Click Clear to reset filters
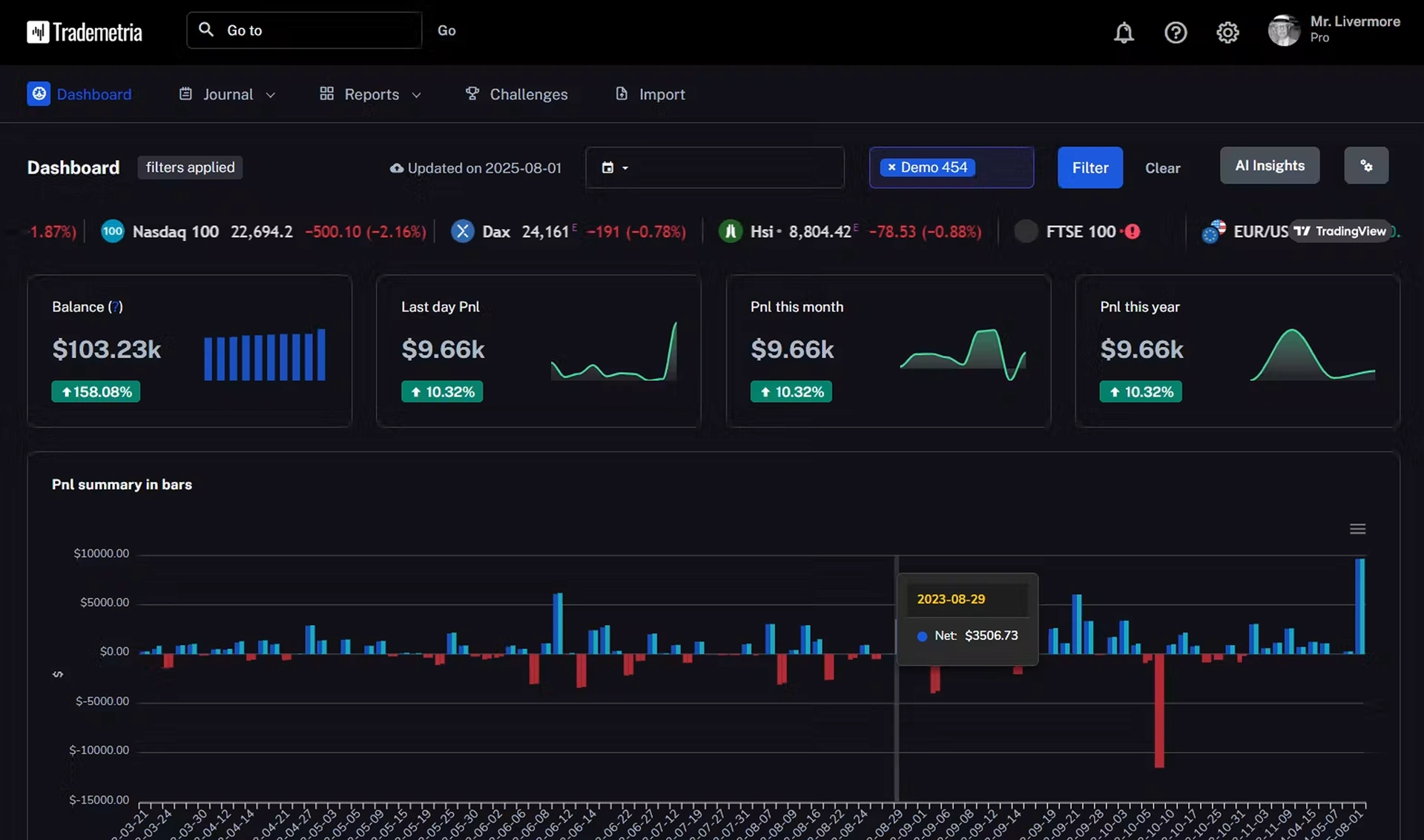Screen dimensions: 1424x840 1162,168
